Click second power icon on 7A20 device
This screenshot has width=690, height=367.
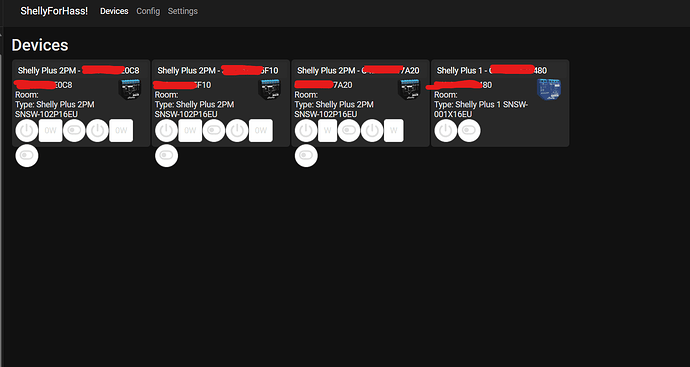coord(372,131)
